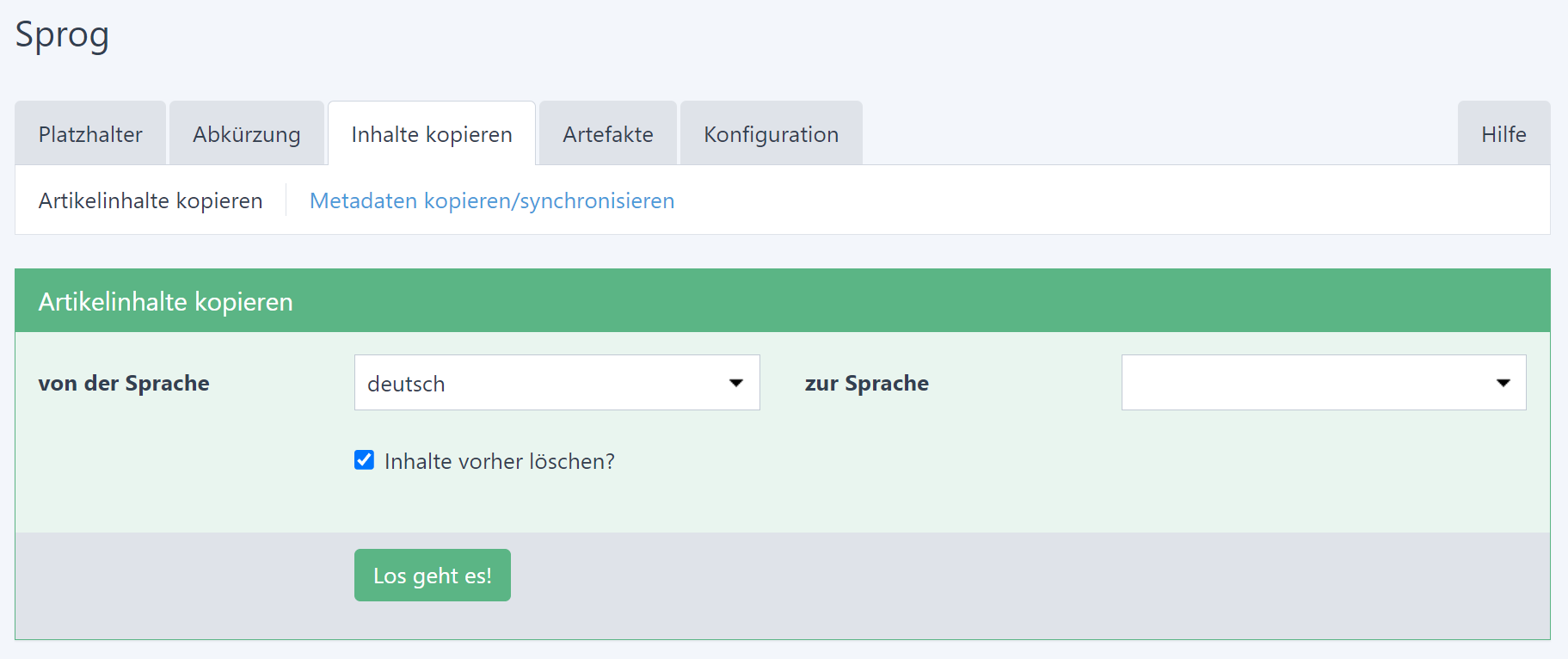Open the Metadaten kopieren/synchronisieren link
1568x659 pixels.
(x=492, y=200)
